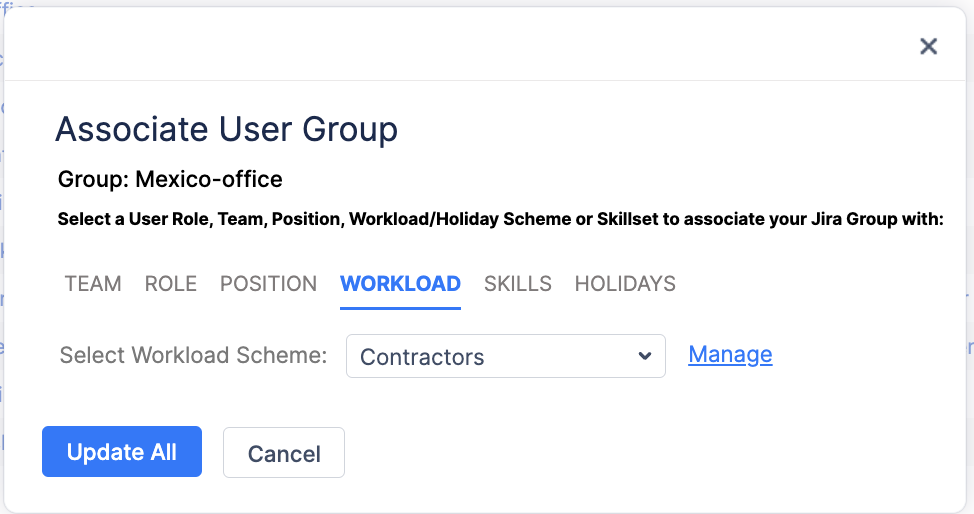Click the bold instruction text about Jira Group

coord(500,219)
